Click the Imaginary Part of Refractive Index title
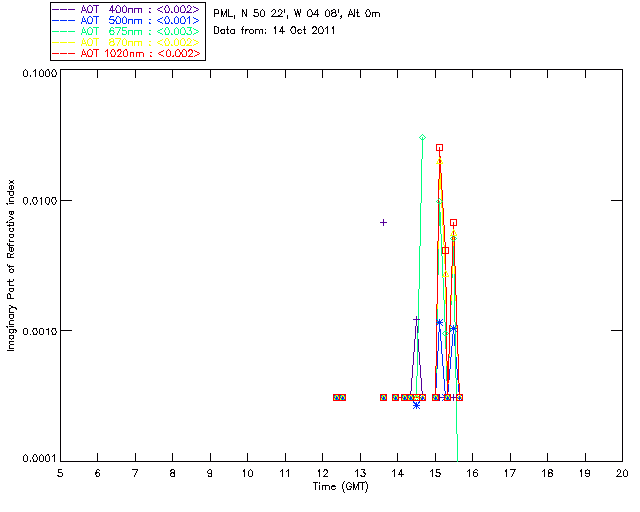This screenshot has width=640, height=512. tap(11, 265)
